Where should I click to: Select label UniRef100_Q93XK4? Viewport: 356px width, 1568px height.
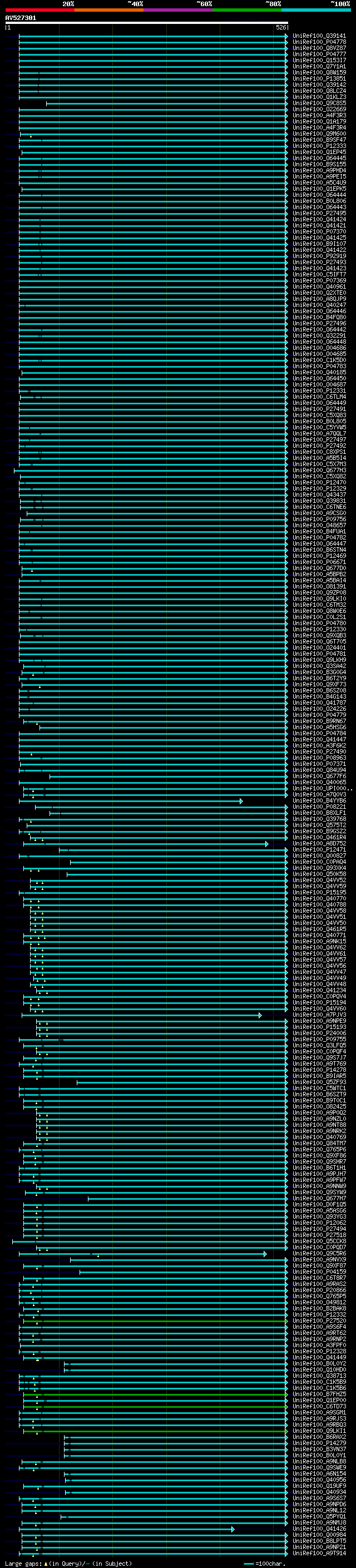tap(319, 868)
